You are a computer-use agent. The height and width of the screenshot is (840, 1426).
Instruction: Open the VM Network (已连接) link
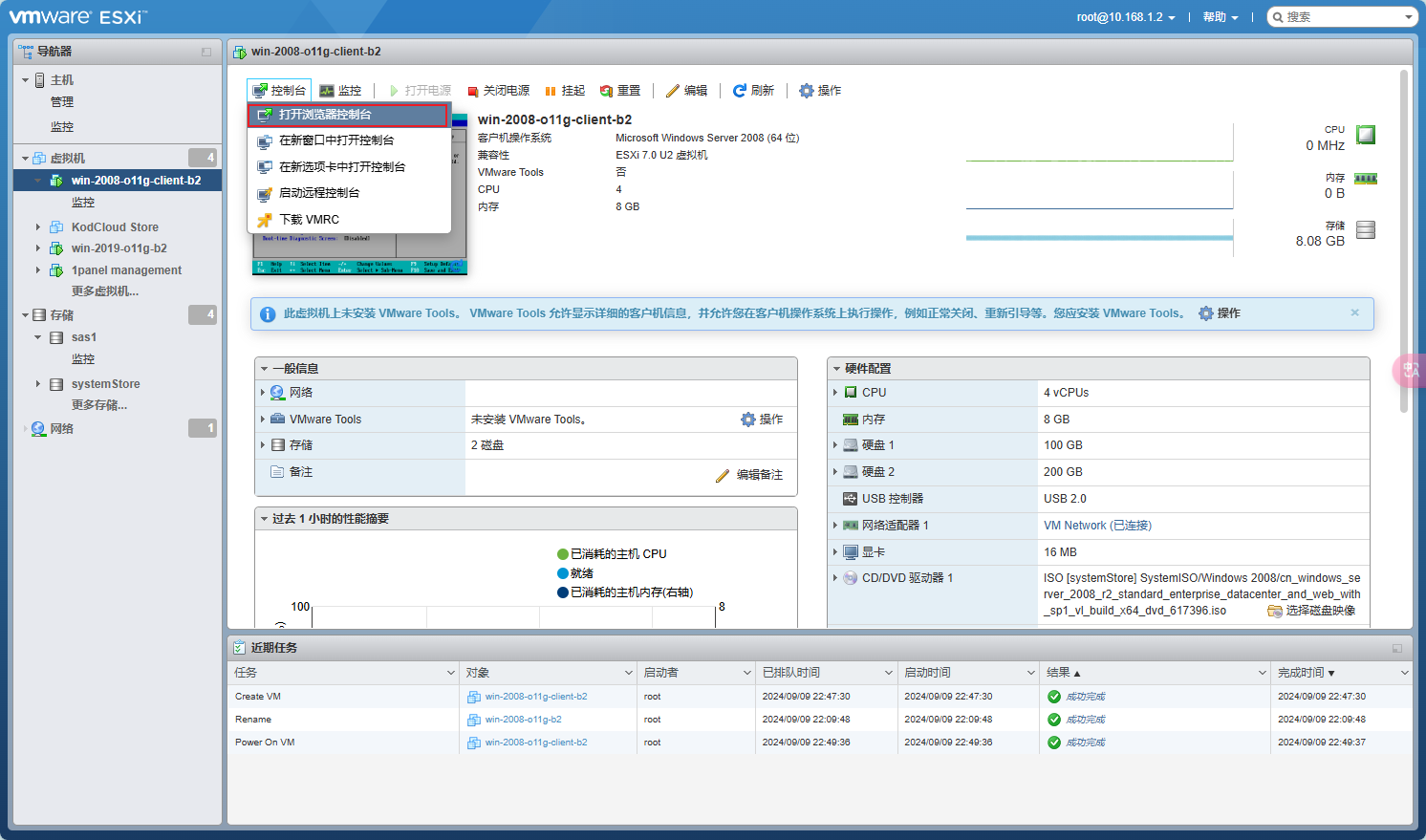[1097, 526]
